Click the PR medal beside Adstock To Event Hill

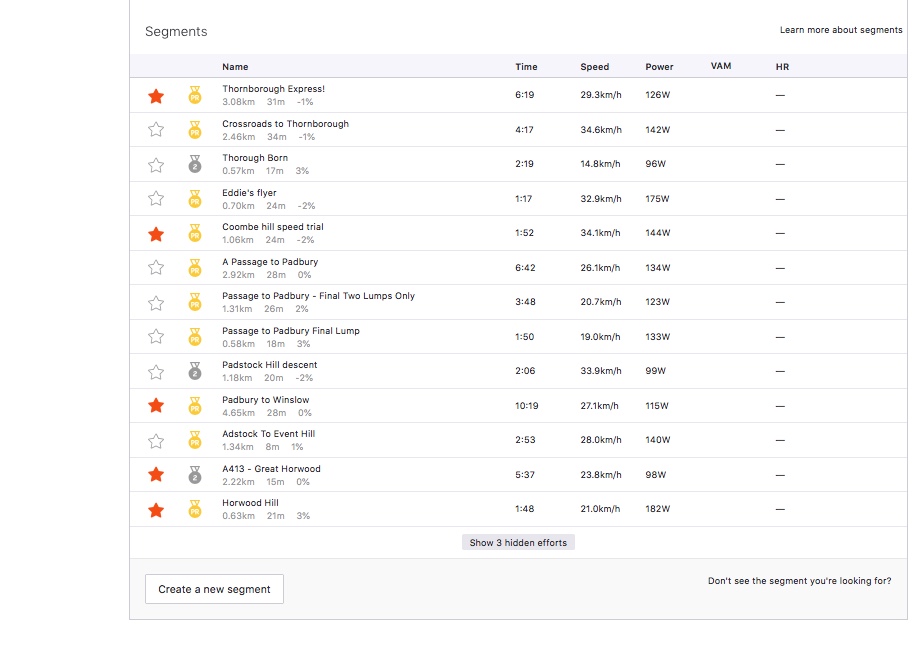pyautogui.click(x=195, y=440)
